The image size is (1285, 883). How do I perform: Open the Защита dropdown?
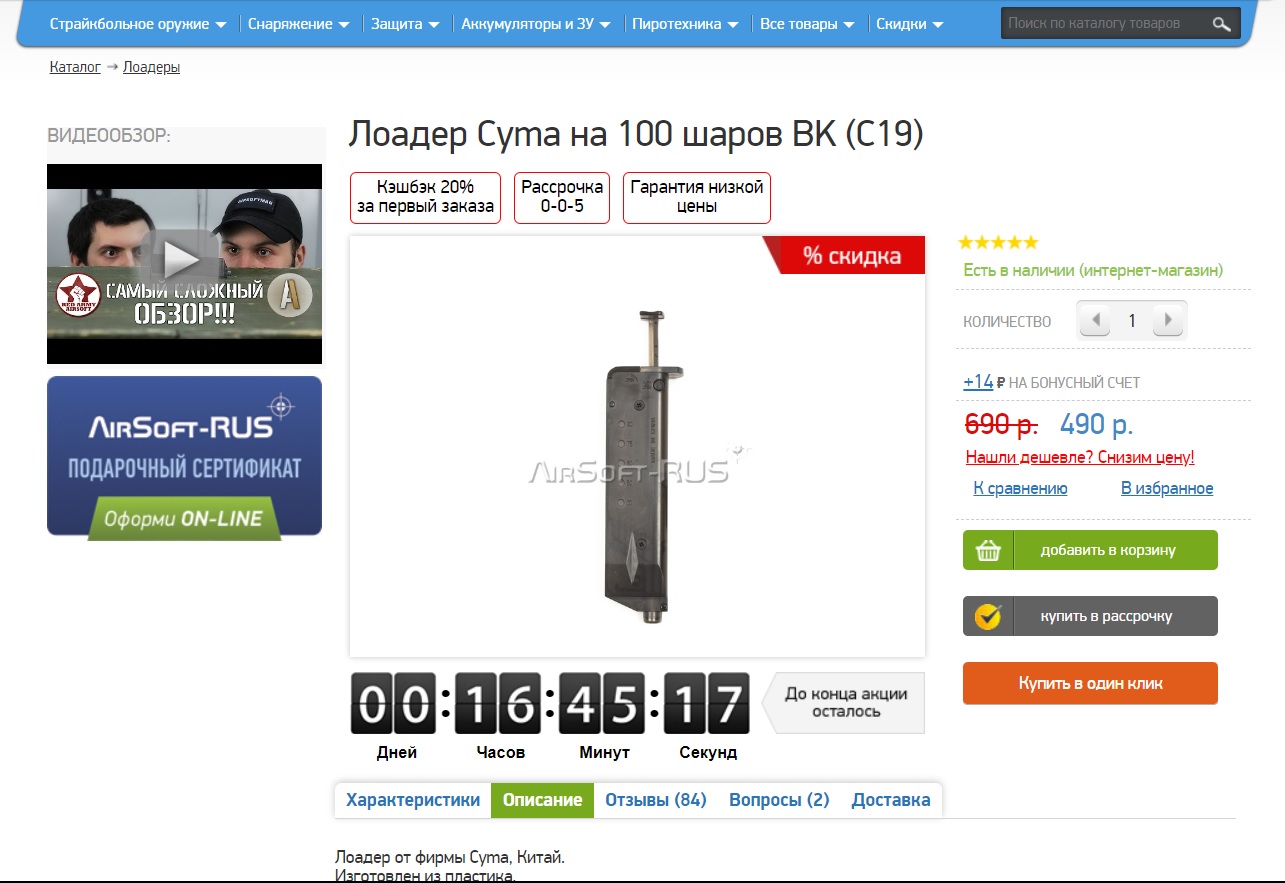coord(405,24)
